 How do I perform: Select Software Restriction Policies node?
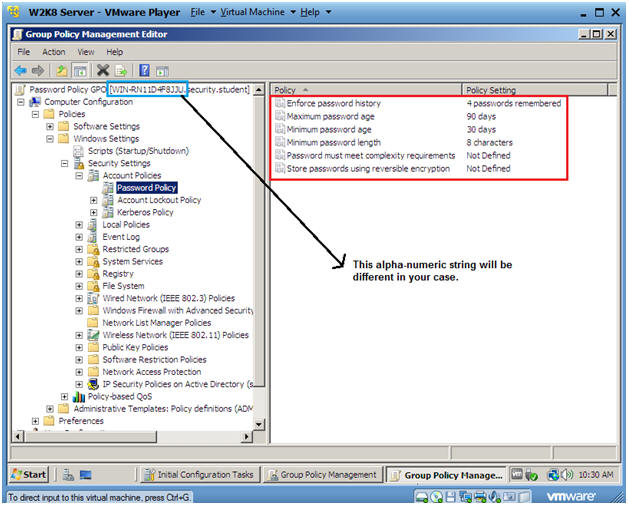[x=154, y=360]
